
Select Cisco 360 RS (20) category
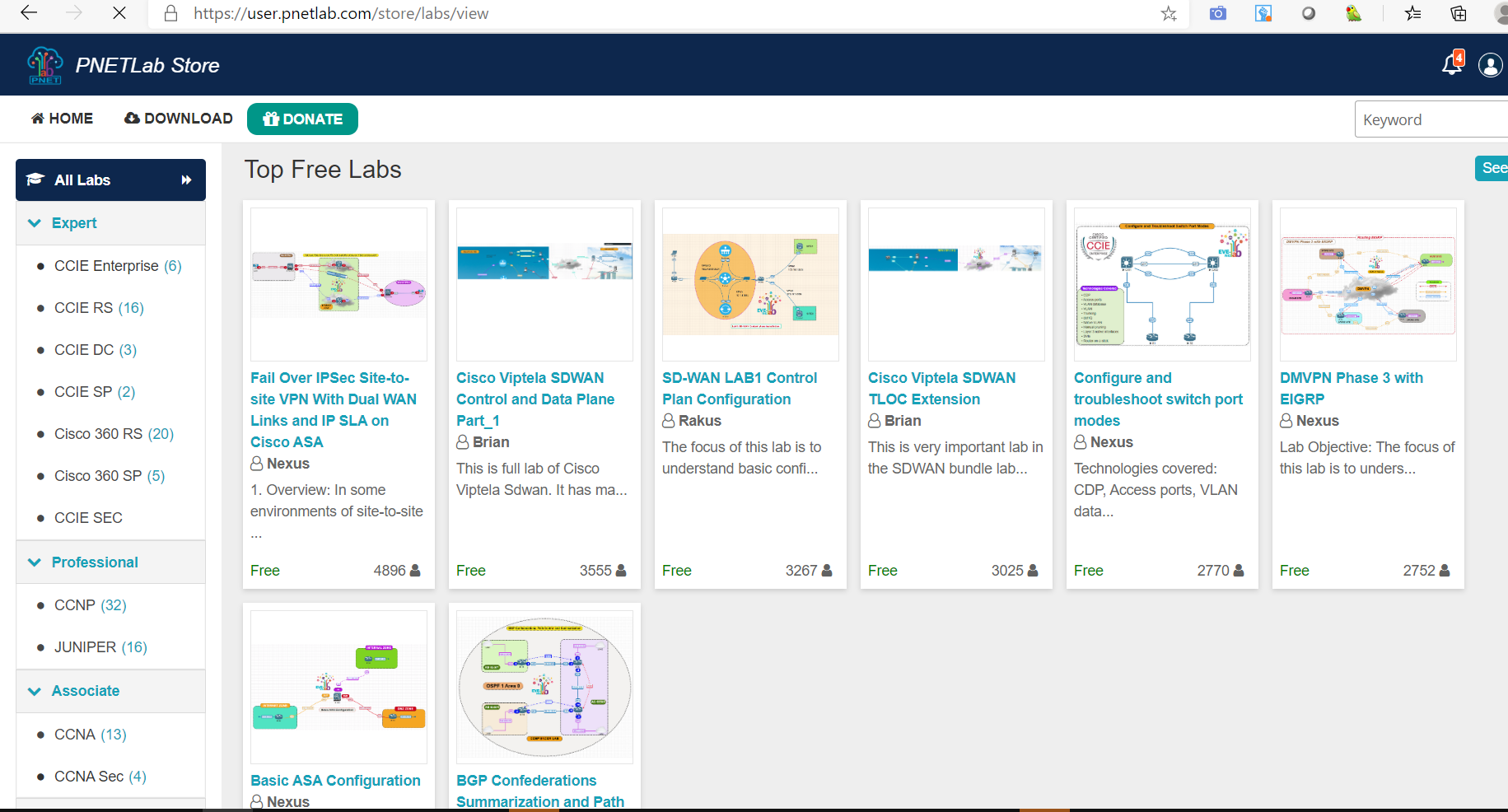(x=114, y=434)
